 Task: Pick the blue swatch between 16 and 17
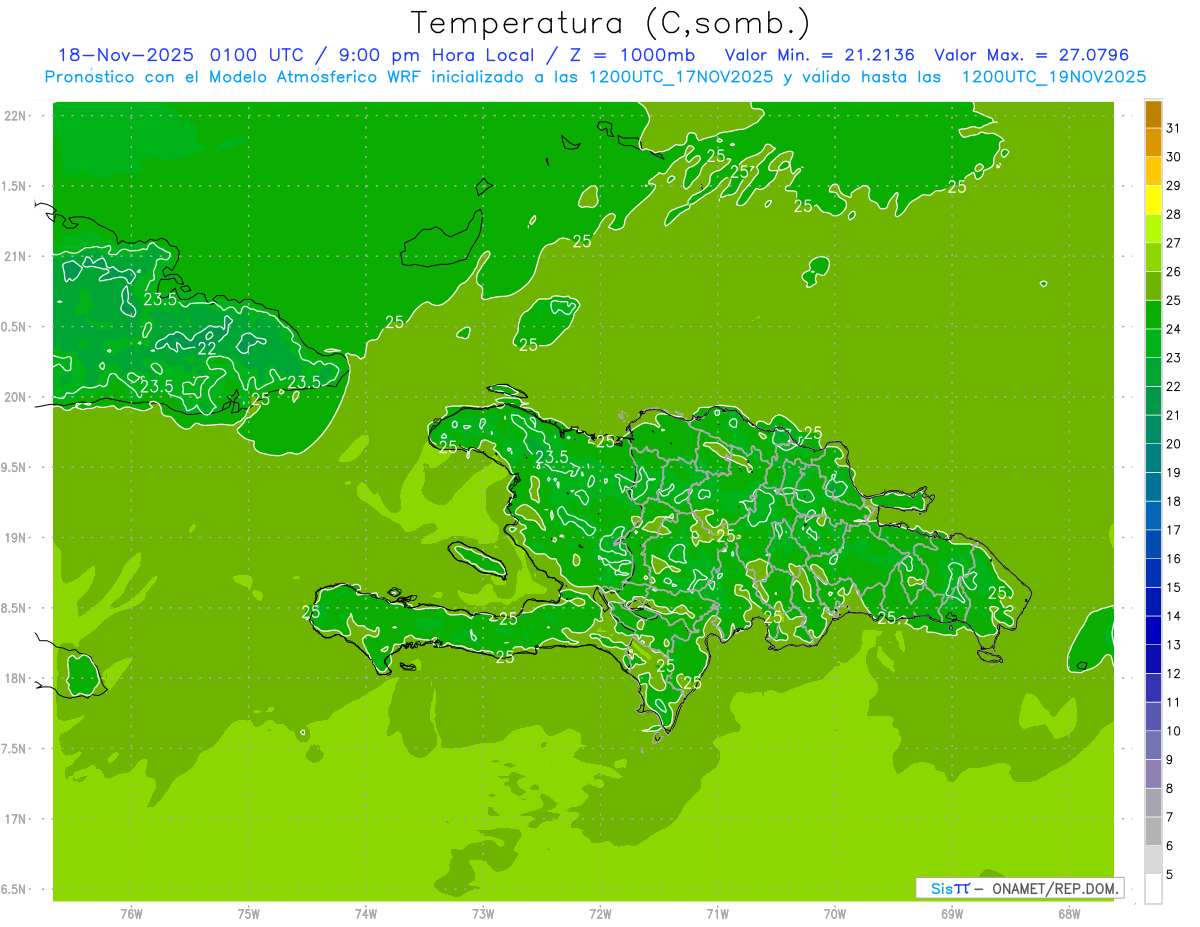coord(1153,545)
